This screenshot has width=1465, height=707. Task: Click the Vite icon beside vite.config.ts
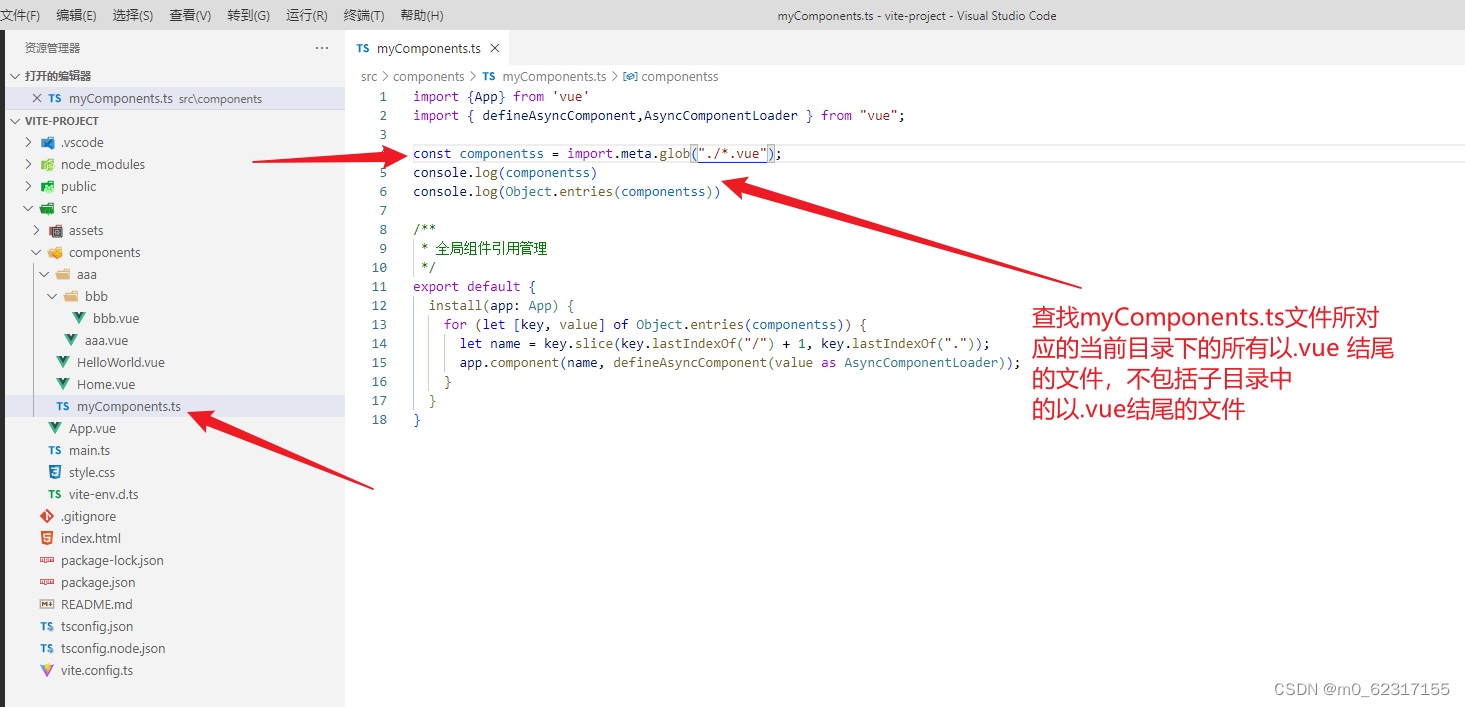click(47, 671)
